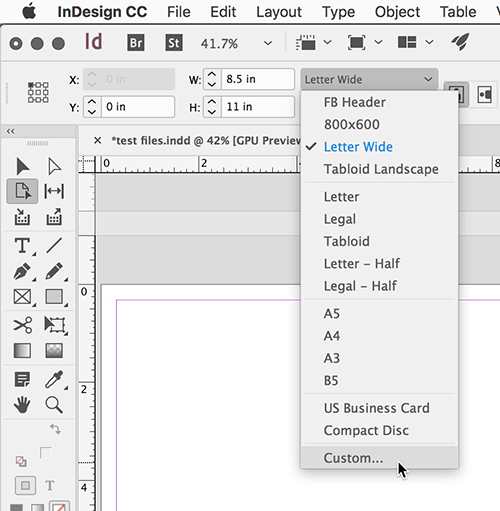The image size is (500, 511).
Task: Choose Custom... from page size list
Action: [x=380, y=458]
